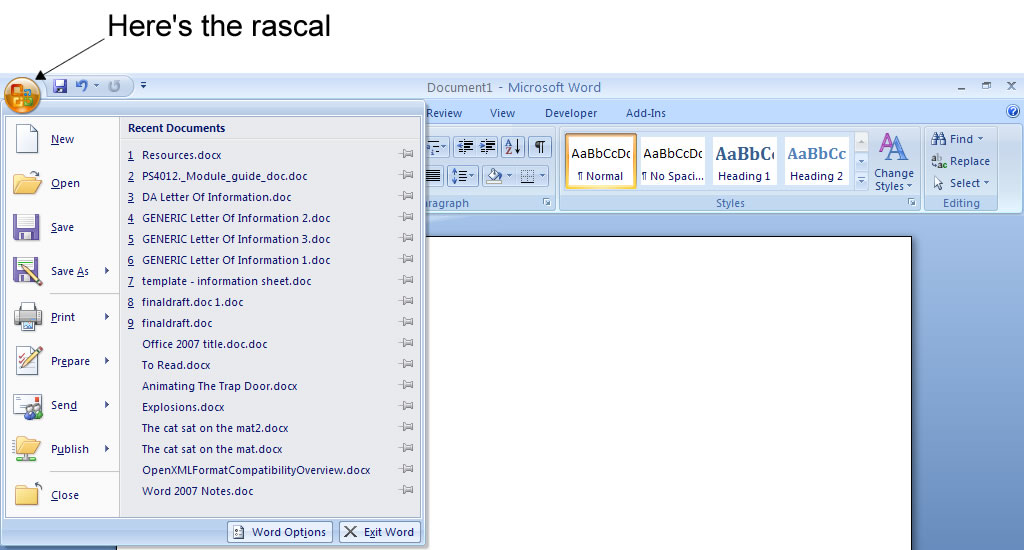Switch to the Add-Ins ribbon tab
This screenshot has width=1024, height=550.
(646, 113)
